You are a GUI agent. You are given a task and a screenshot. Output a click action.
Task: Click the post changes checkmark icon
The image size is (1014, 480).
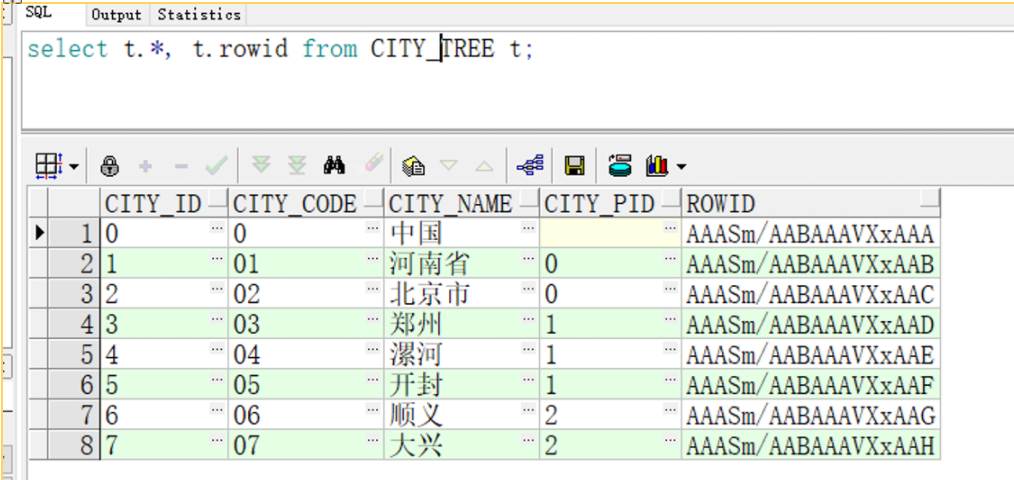point(216,167)
